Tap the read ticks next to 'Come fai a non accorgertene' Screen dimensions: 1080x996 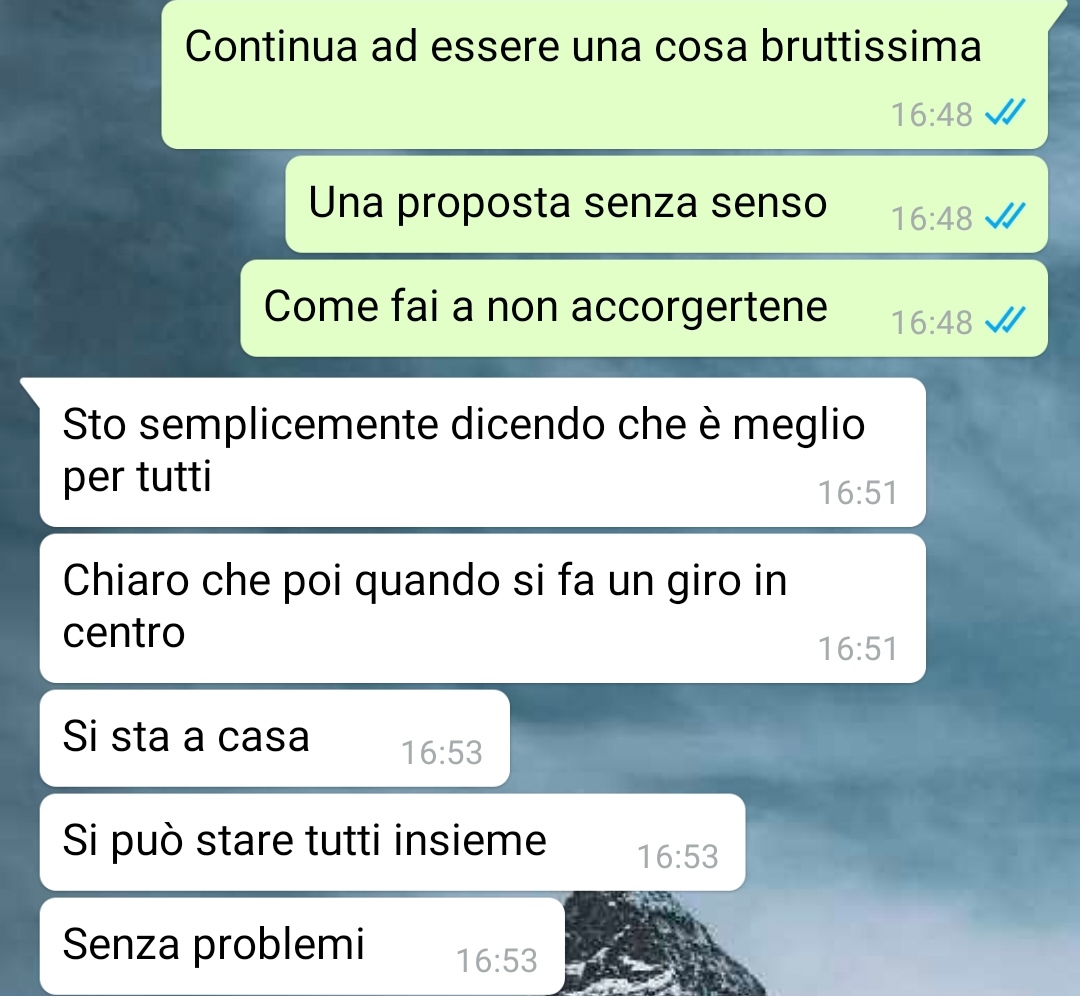(x=1005, y=321)
